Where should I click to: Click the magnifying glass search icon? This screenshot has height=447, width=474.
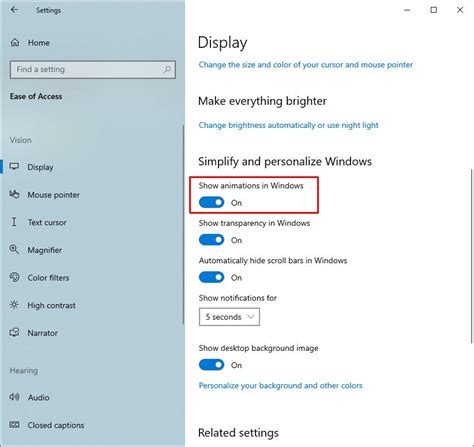click(x=167, y=69)
